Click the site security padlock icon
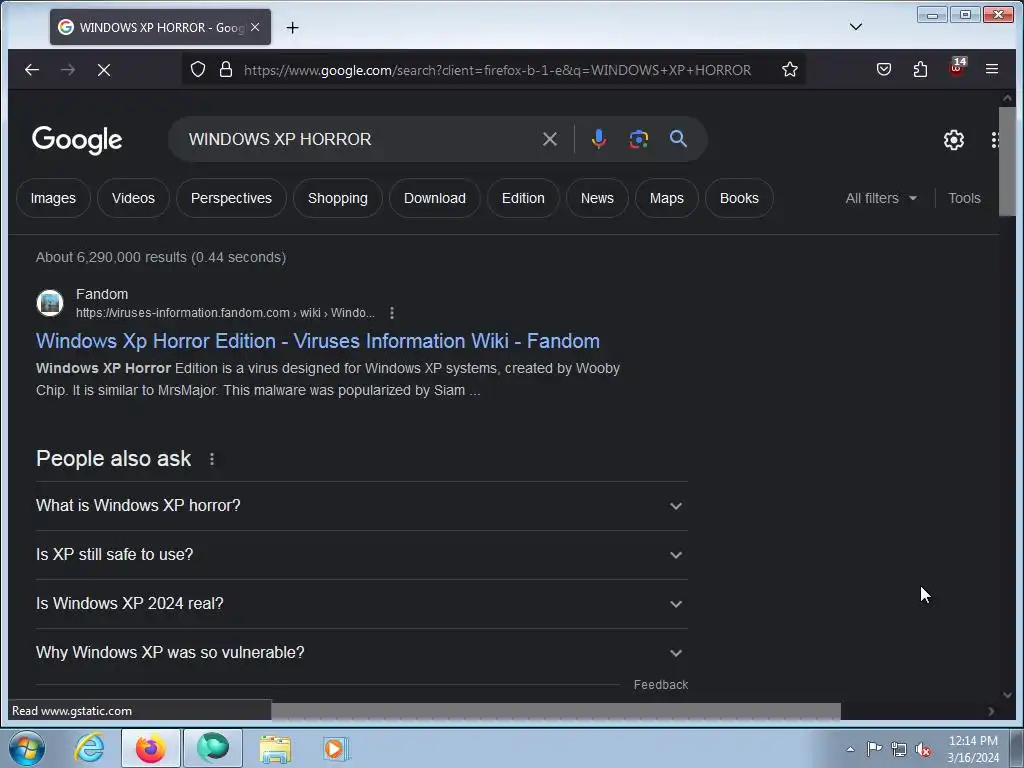Viewport: 1024px width, 768px height. [x=226, y=69]
